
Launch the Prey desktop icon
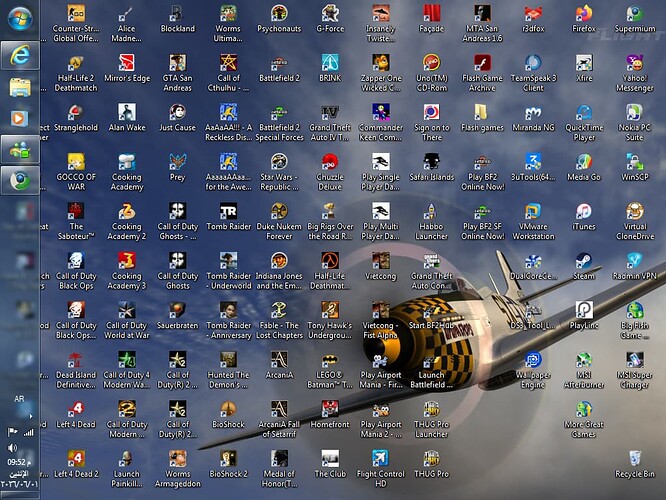pyautogui.click(x=178, y=168)
